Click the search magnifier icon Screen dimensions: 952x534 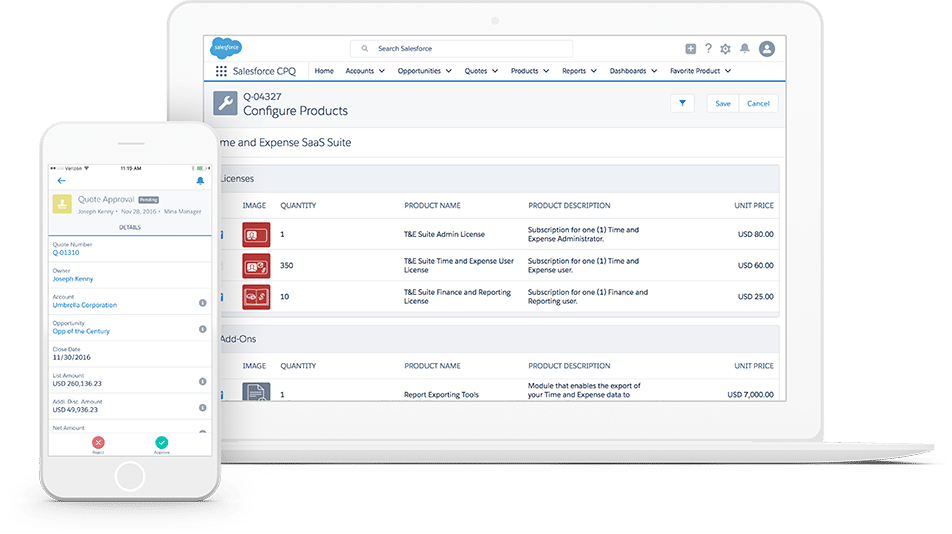[x=365, y=49]
